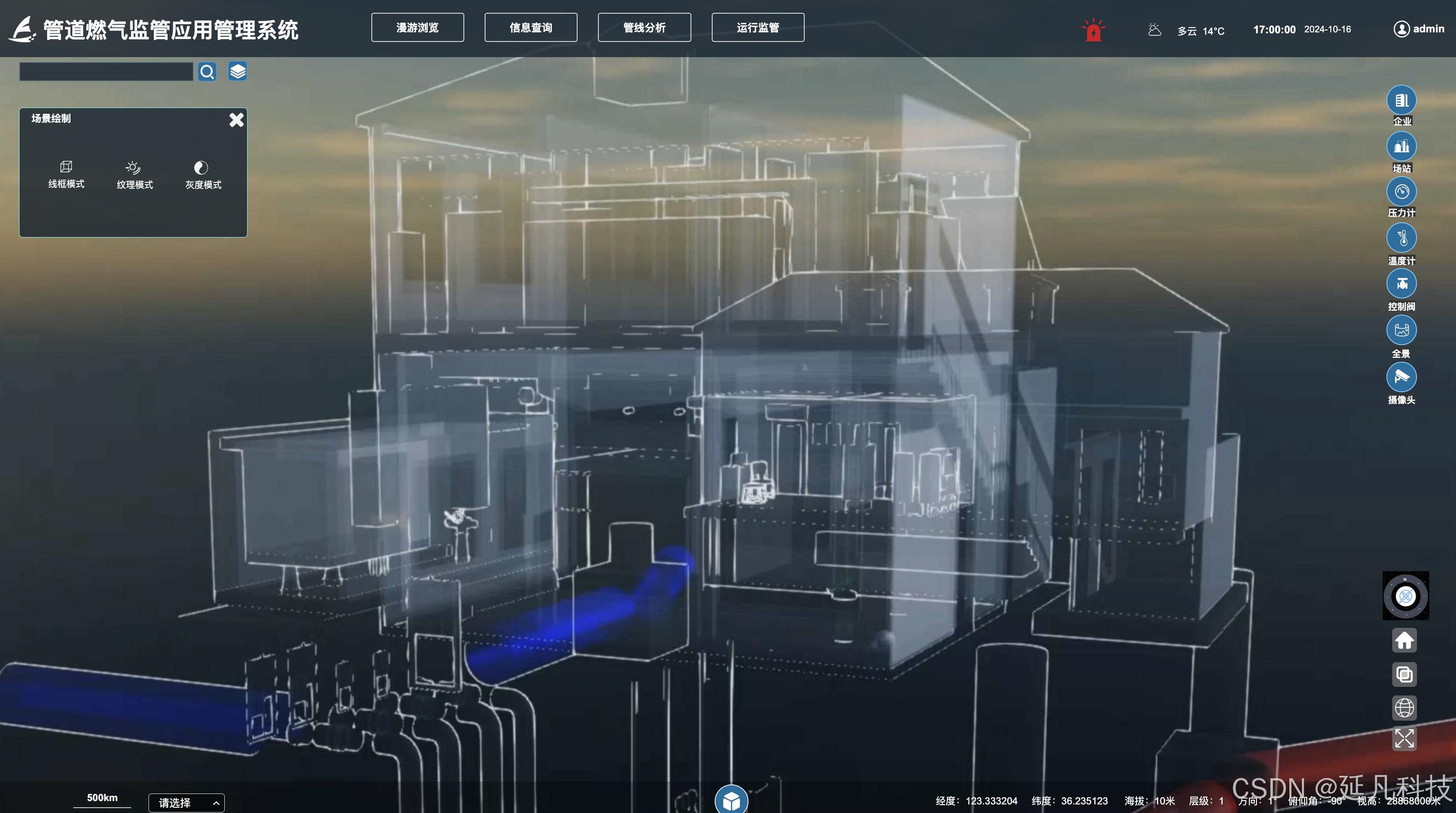Click the globe view icon
1456x813 pixels.
[1404, 707]
